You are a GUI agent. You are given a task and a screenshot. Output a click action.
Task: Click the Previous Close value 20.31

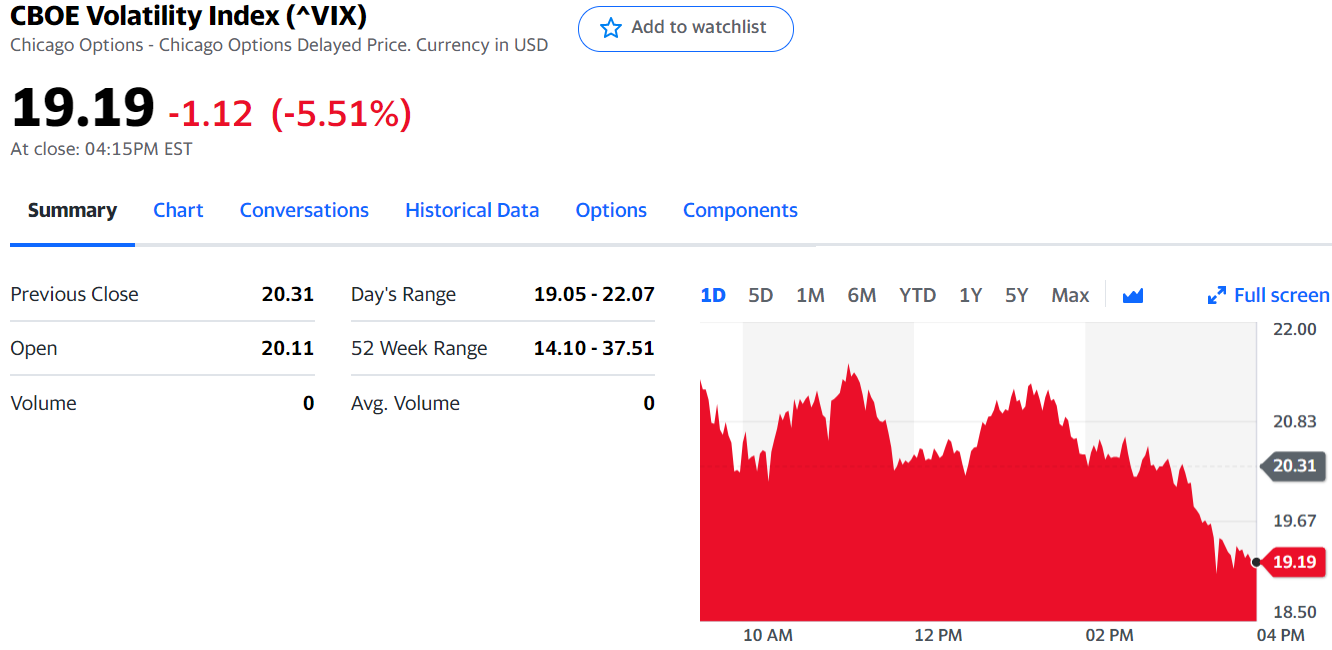[288, 294]
